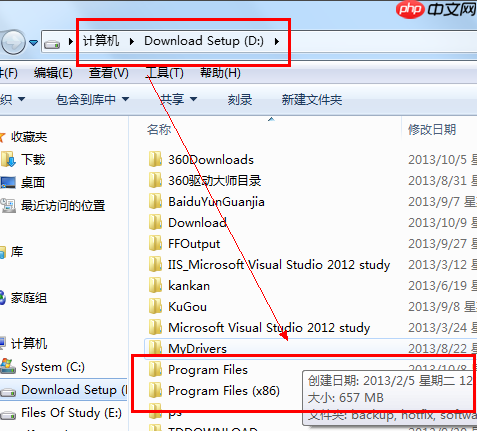The image size is (477, 431).
Task: Click the 桌面 icon in favorites
Action: point(8,182)
